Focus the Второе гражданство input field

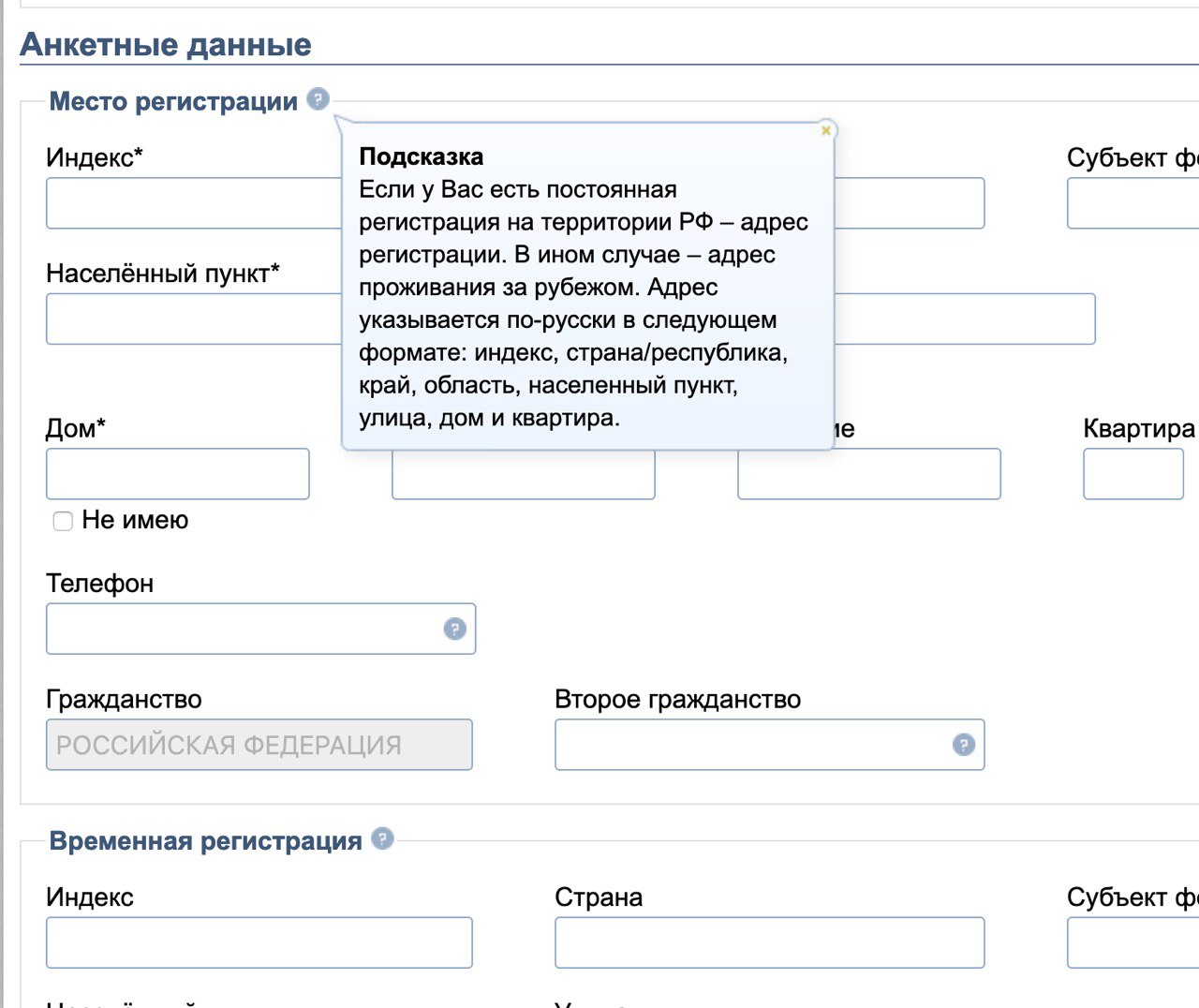click(x=769, y=745)
